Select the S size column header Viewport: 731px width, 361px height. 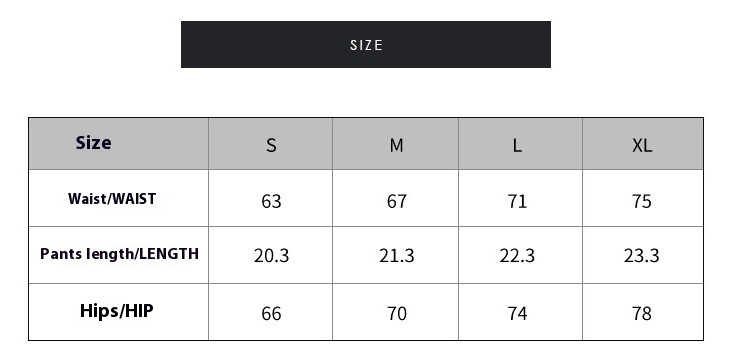tap(271, 146)
